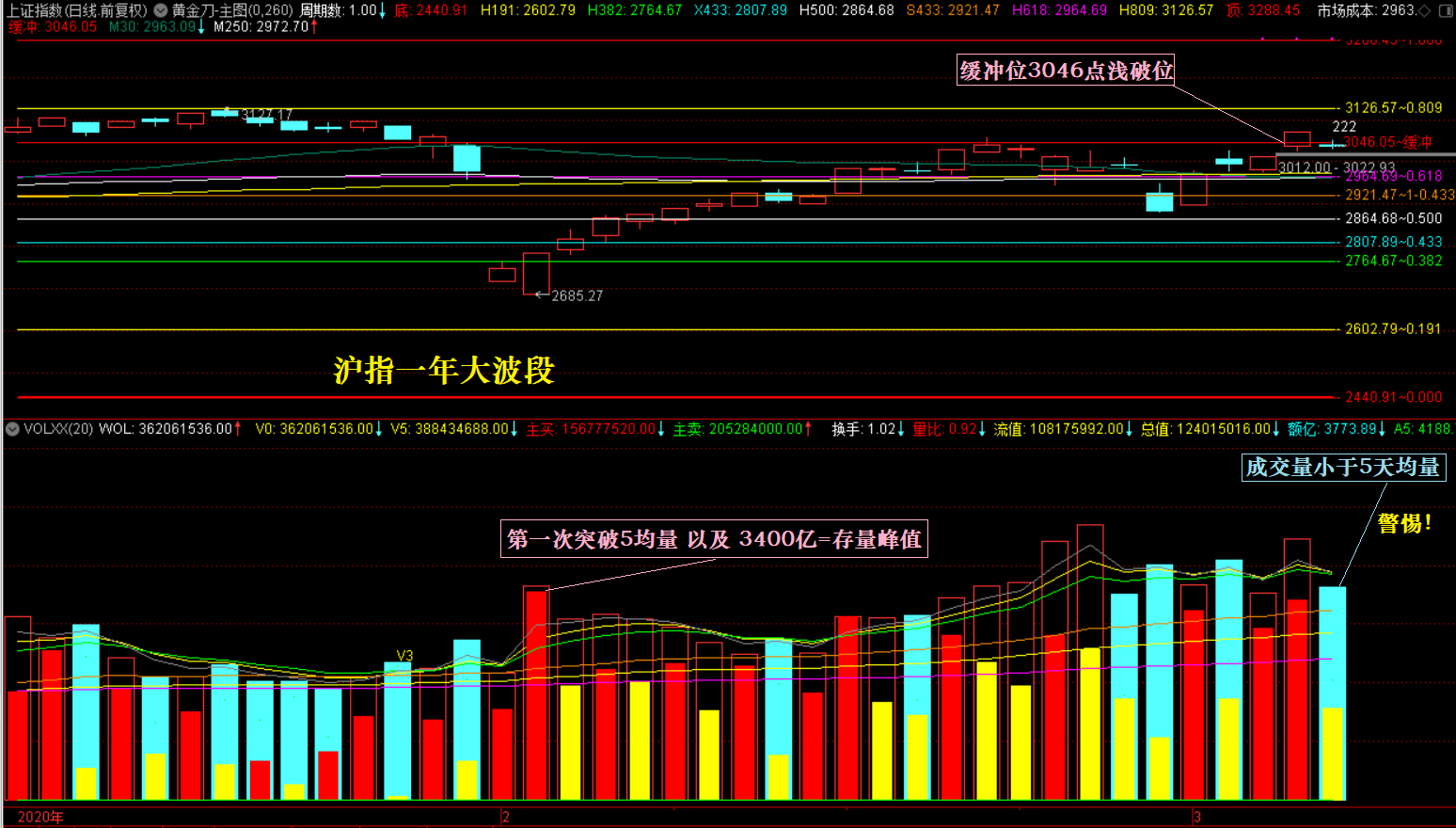This screenshot has height=828, width=1456.
Task: Click the VOLXX(20) indicator label
Action: (58, 429)
